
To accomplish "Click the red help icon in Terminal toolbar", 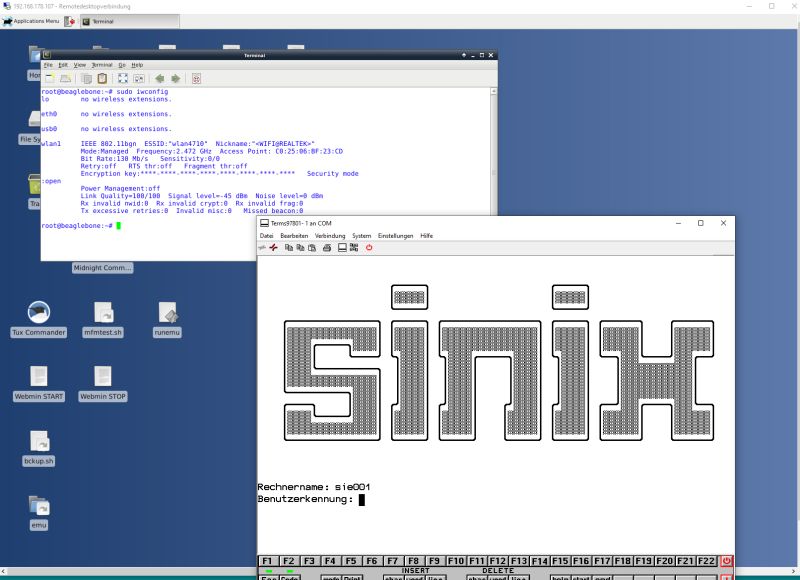I will pos(196,78).
